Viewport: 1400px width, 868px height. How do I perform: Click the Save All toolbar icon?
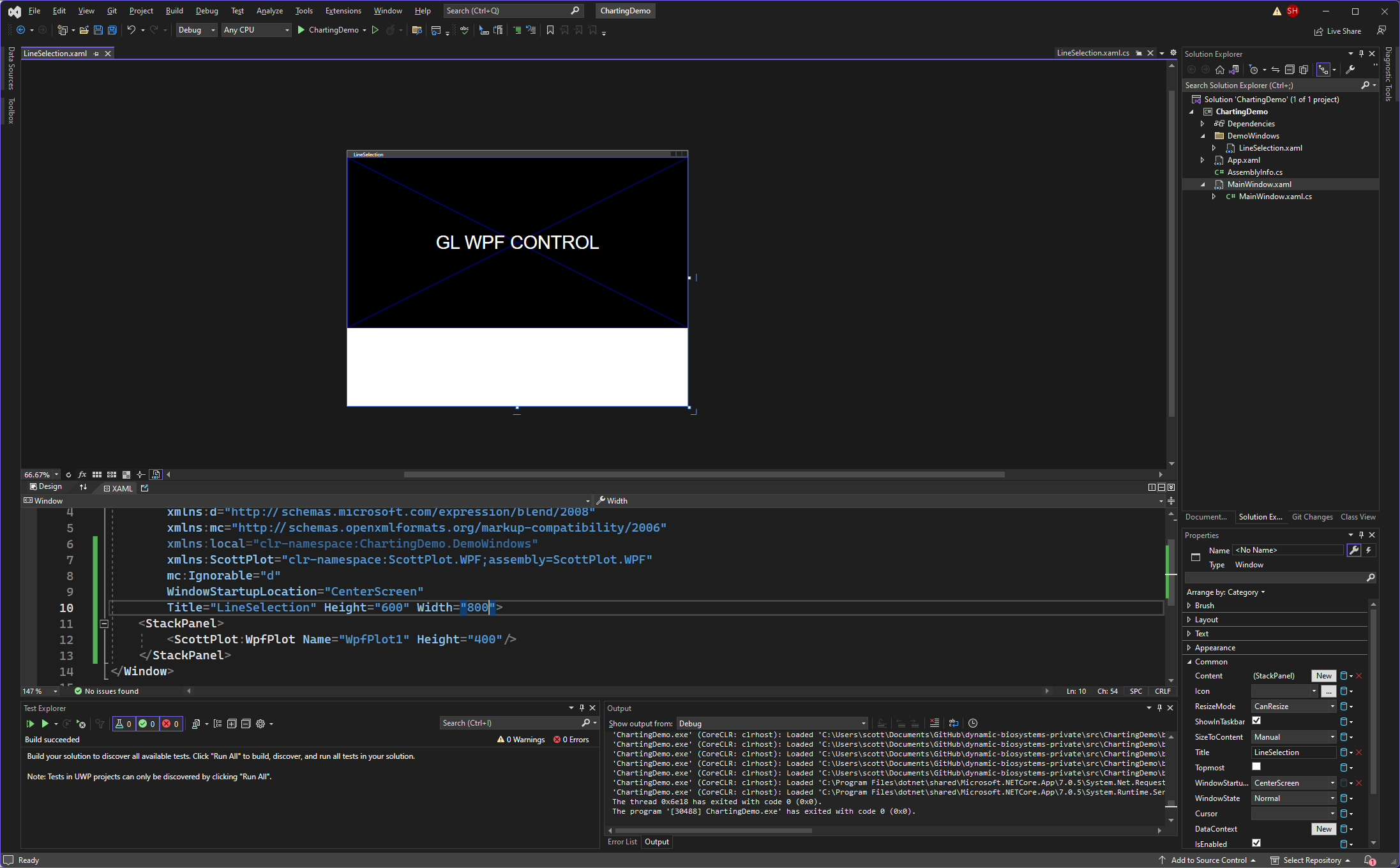click(112, 30)
